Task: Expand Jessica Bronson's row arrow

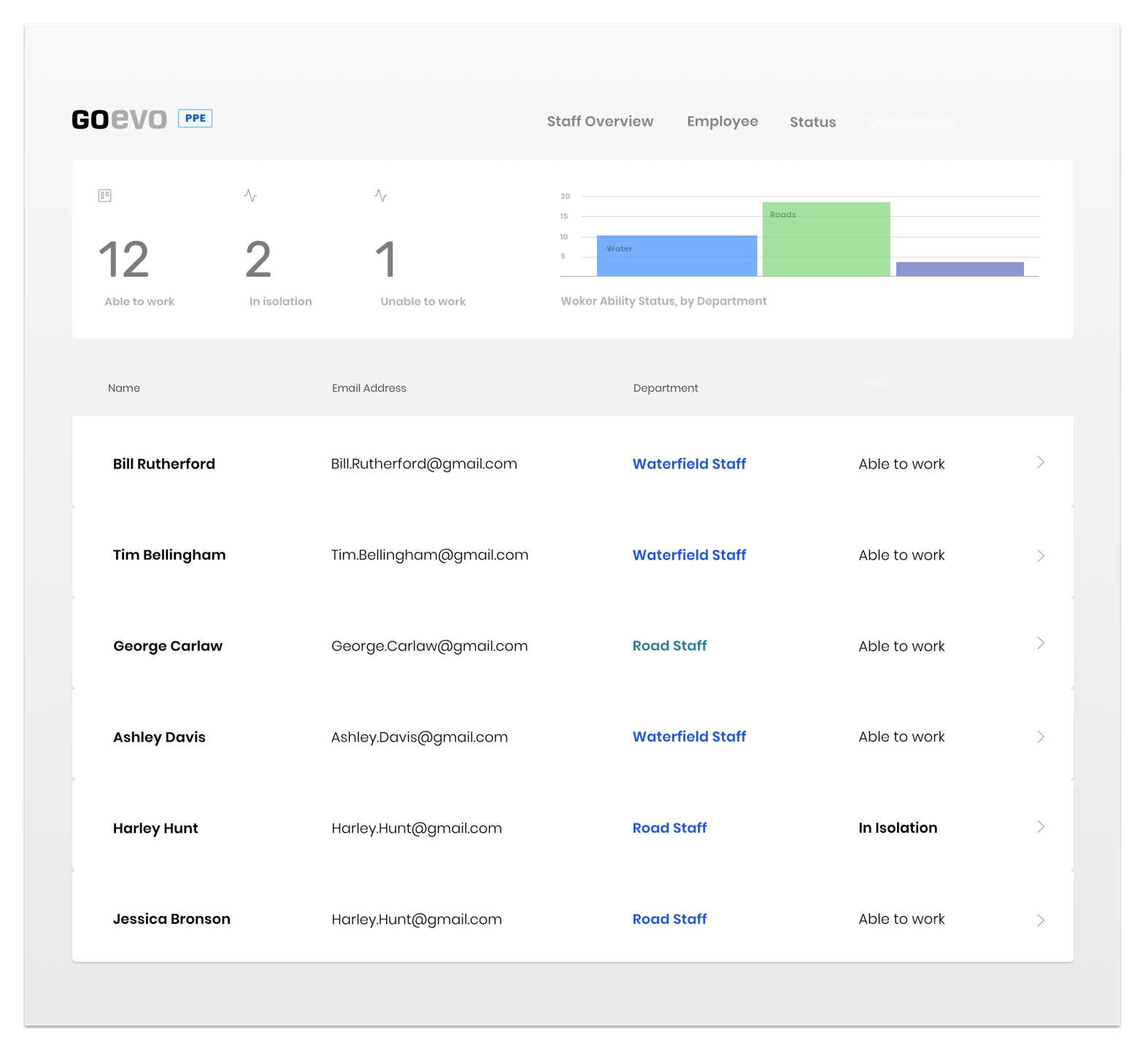Action: point(1041,920)
